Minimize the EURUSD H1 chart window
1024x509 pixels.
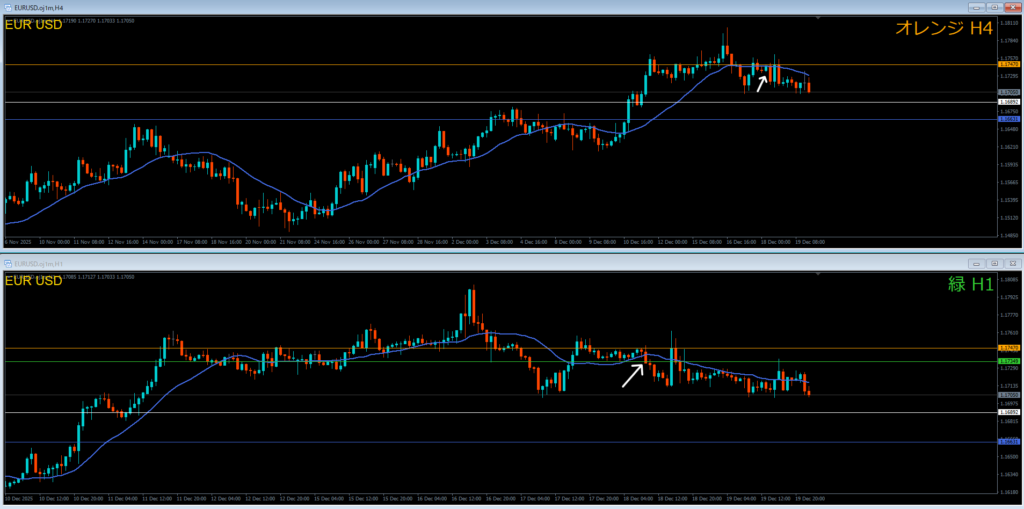977,263
